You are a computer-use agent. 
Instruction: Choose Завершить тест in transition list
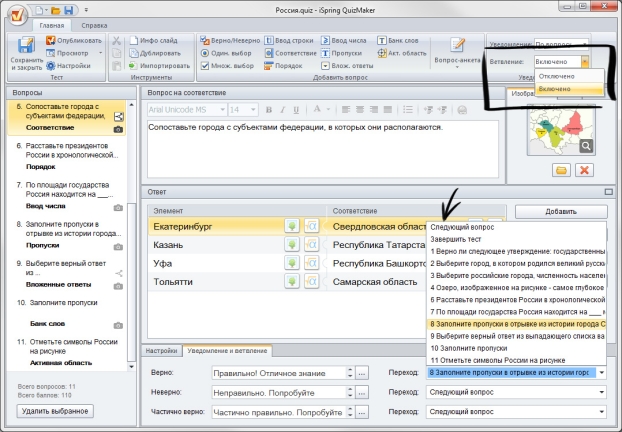(x=516, y=239)
